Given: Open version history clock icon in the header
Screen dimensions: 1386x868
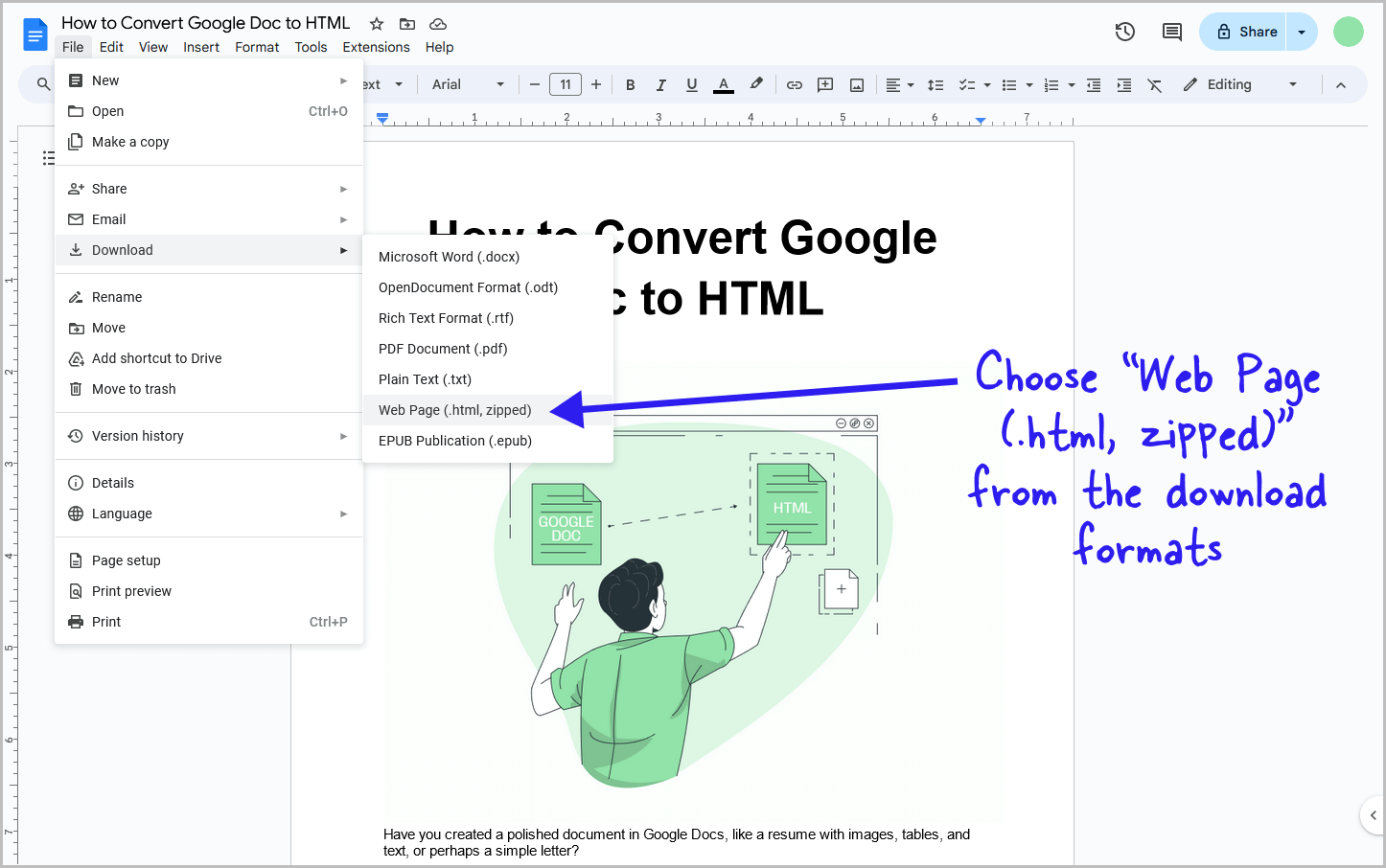Looking at the screenshot, I should 1125,32.
